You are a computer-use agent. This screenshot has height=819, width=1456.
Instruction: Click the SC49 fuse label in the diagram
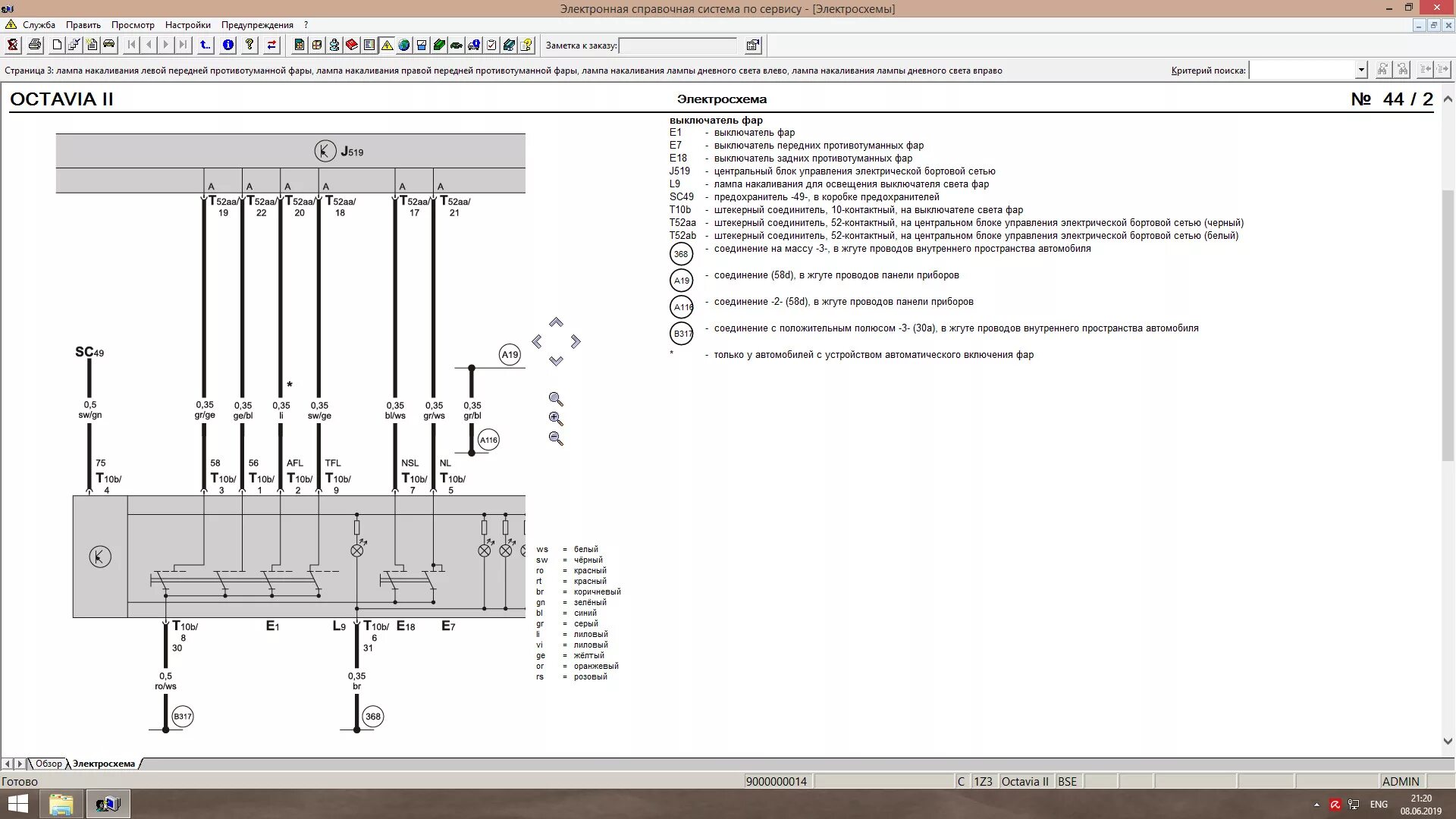pyautogui.click(x=89, y=352)
